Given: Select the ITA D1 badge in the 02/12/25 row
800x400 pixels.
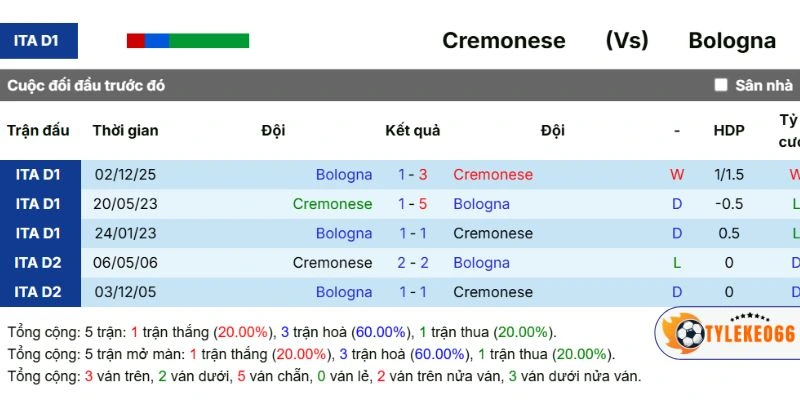Looking at the screenshot, I should pos(38,174).
